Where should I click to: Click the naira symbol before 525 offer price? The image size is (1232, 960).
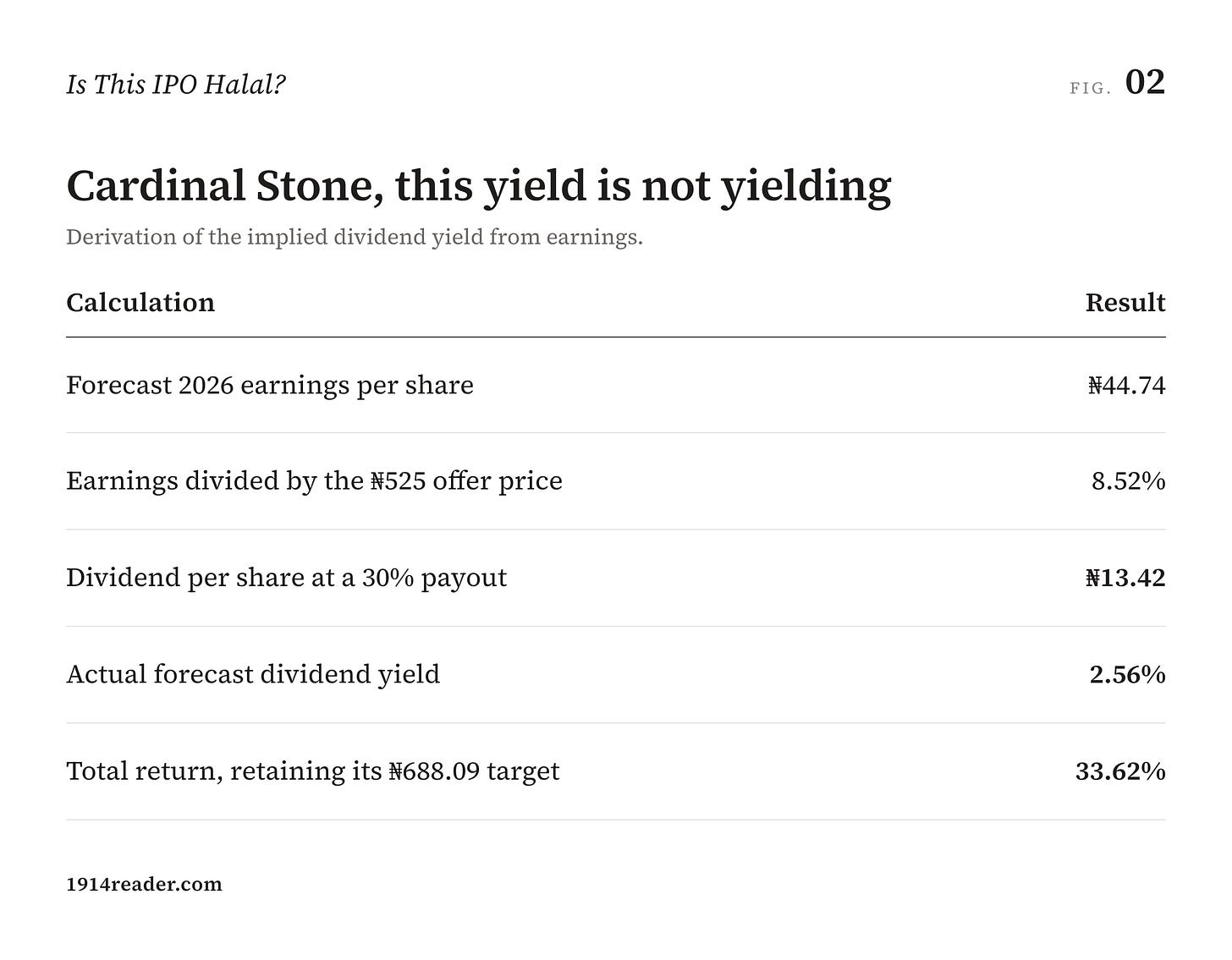pyautogui.click(x=378, y=481)
